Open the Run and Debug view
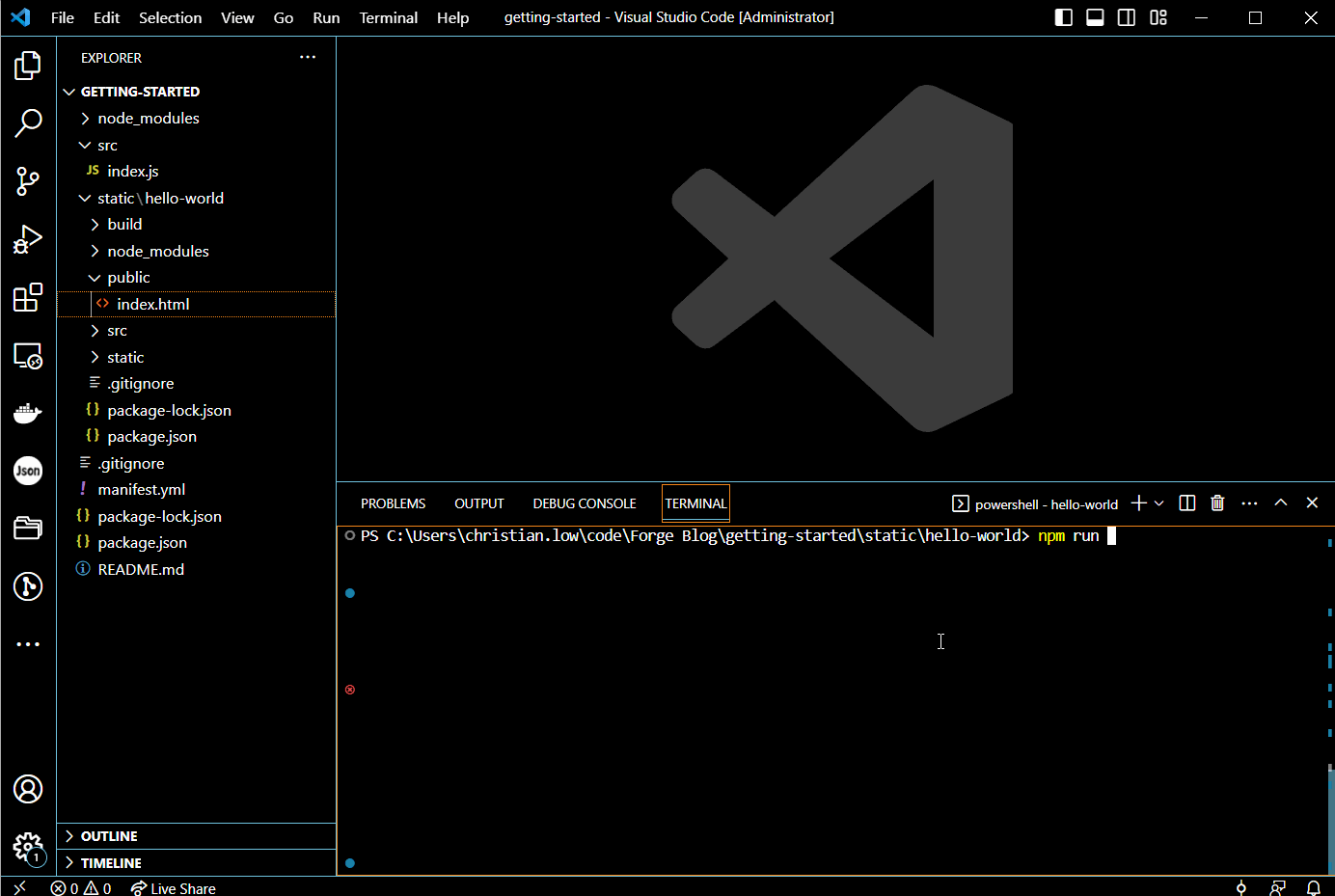The height and width of the screenshot is (896, 1335). 28,239
